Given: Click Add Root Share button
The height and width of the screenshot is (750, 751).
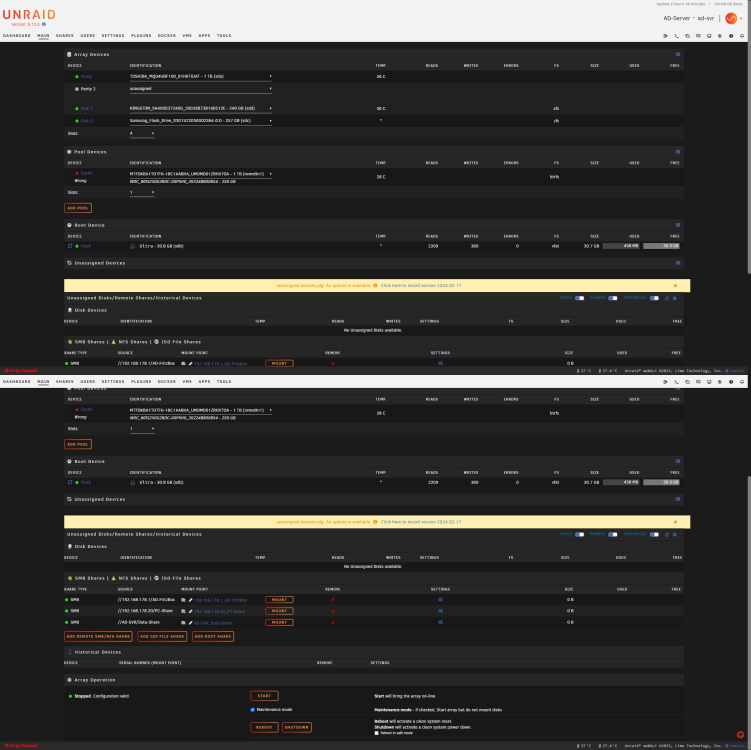Looking at the screenshot, I should click(213, 636).
